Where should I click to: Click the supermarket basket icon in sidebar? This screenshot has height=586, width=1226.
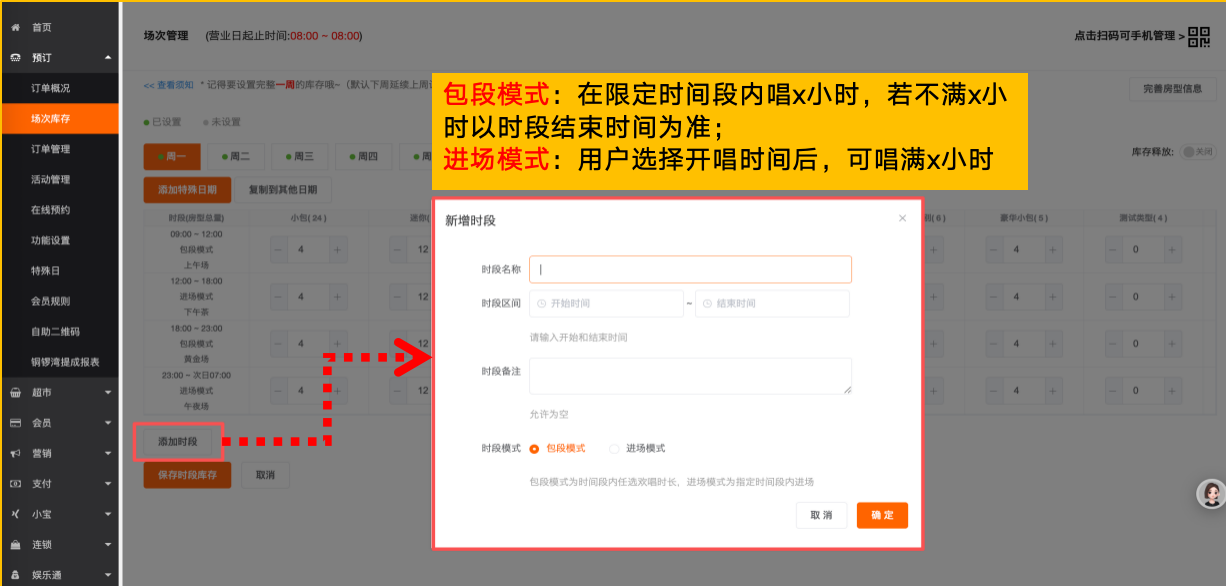pyautogui.click(x=15, y=392)
